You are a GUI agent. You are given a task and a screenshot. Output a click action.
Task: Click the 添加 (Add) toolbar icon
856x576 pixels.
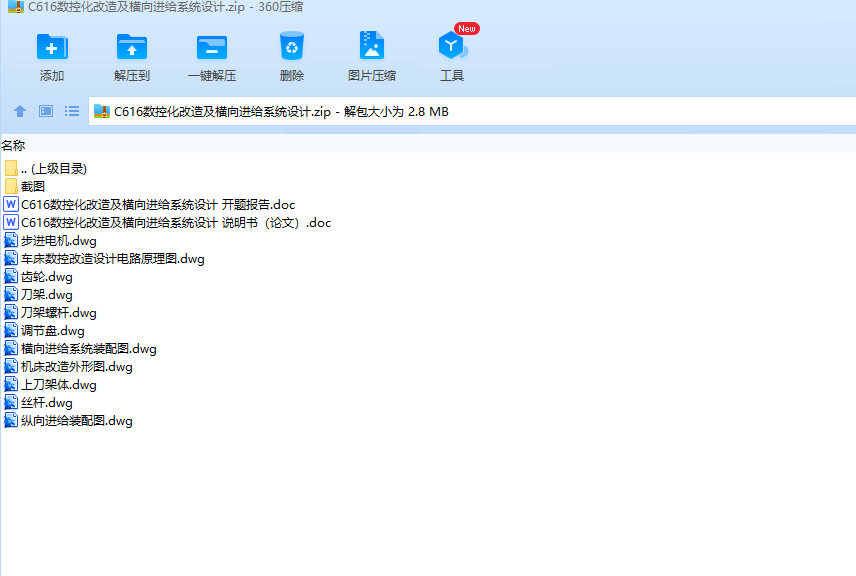[x=52, y=47]
